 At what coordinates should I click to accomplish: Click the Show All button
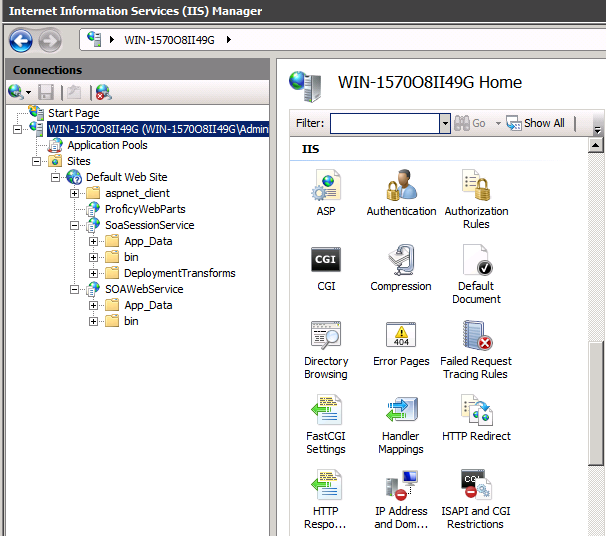pyautogui.click(x=536, y=123)
